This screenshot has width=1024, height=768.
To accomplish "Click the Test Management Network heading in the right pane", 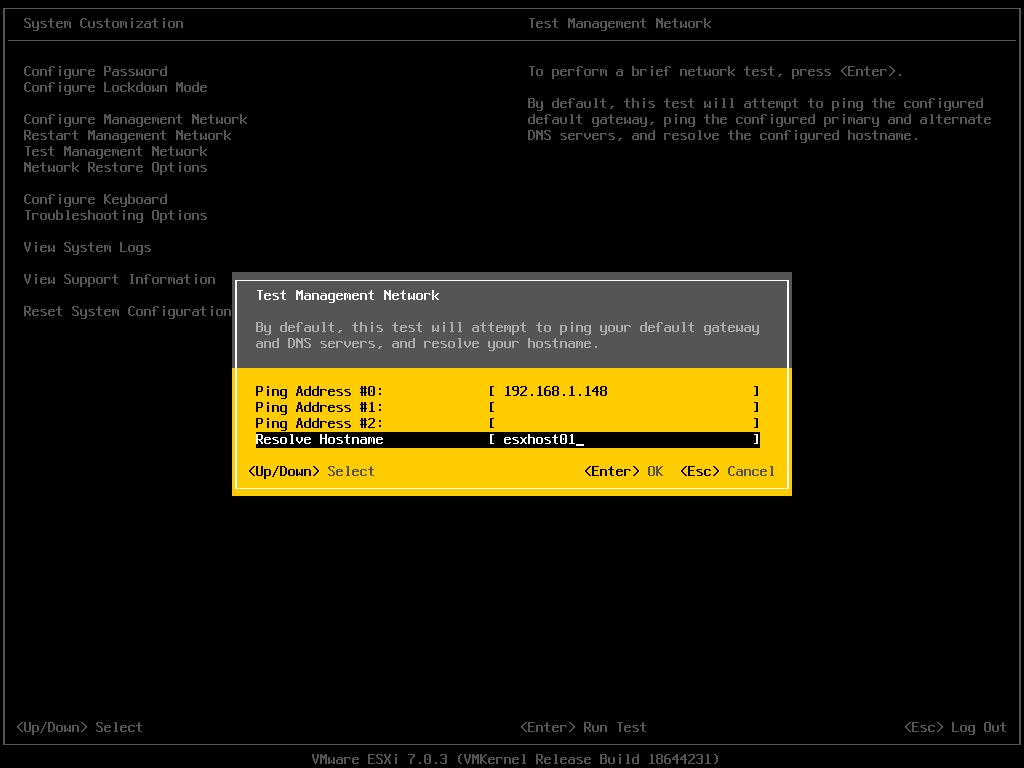I will click(x=620, y=24).
